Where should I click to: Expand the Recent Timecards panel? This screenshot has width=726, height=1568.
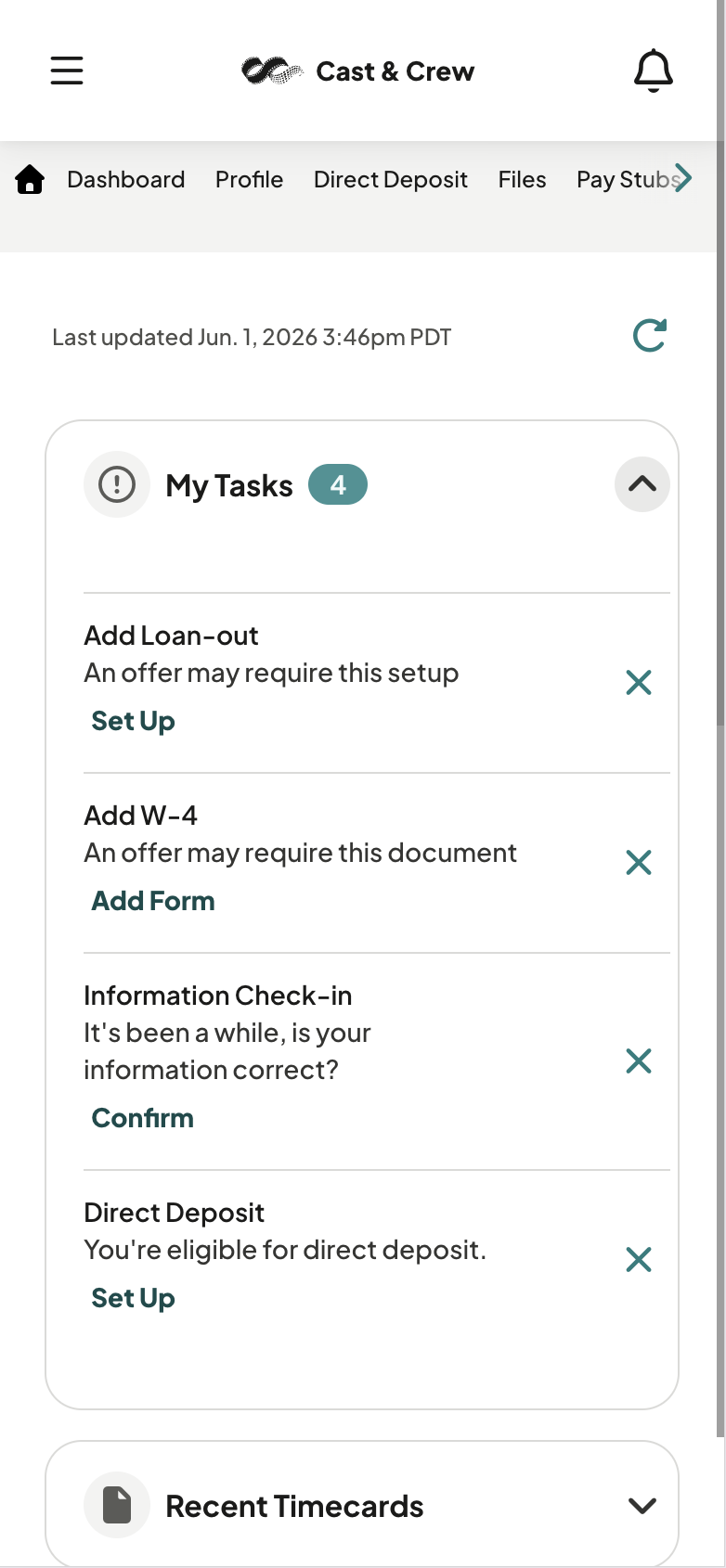pos(642,1506)
